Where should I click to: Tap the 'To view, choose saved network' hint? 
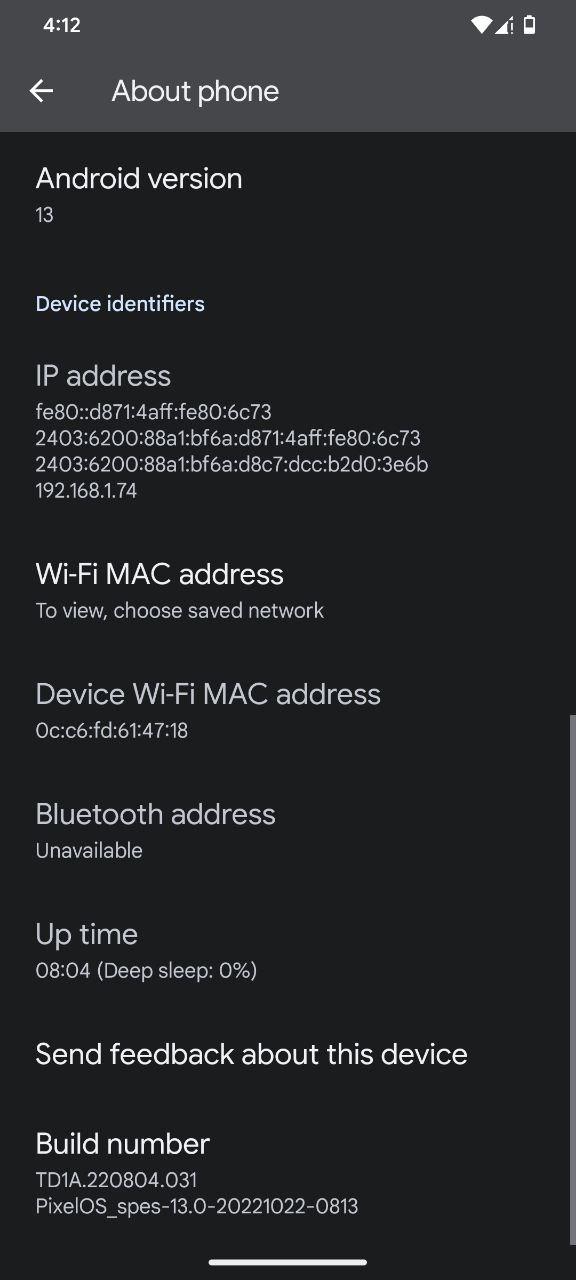(180, 610)
